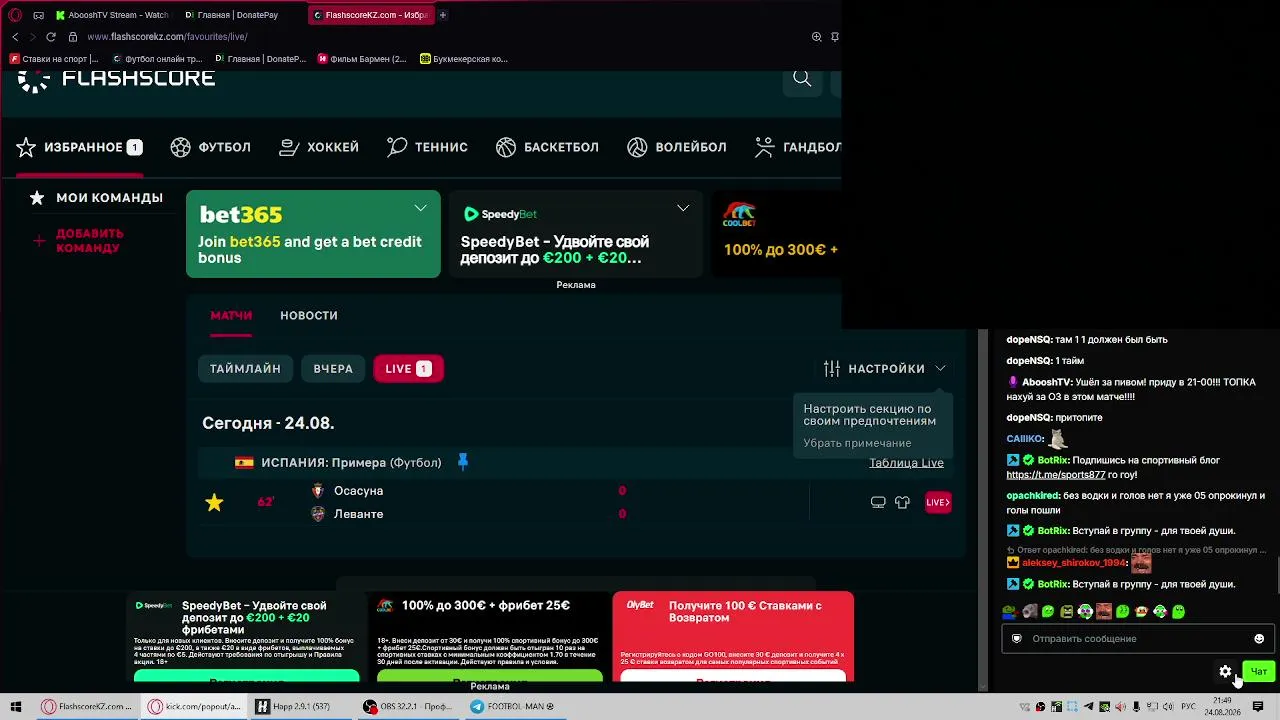Open chat settings gear icon
The image size is (1280, 720).
1225,671
